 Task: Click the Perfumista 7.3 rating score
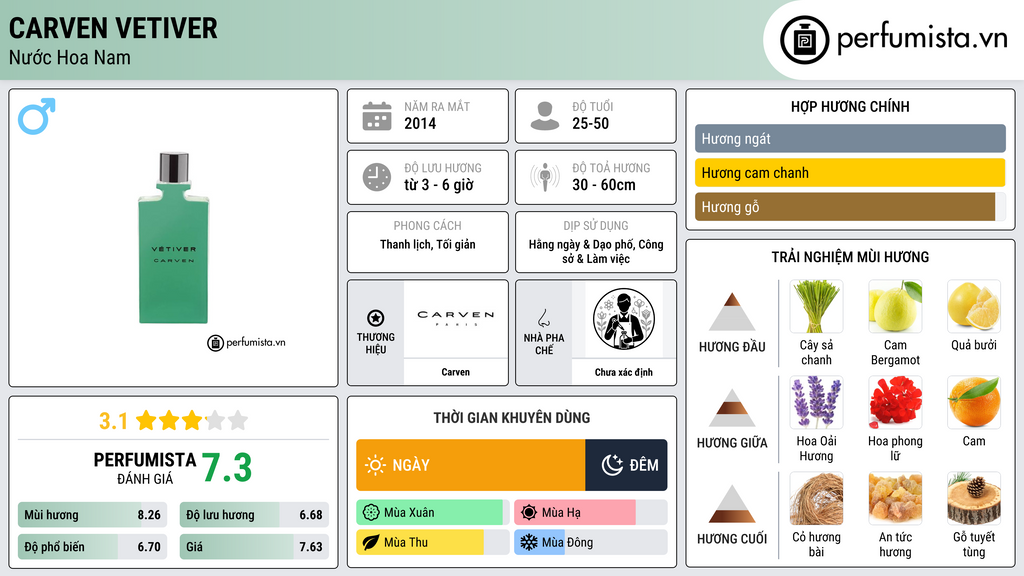(x=227, y=468)
